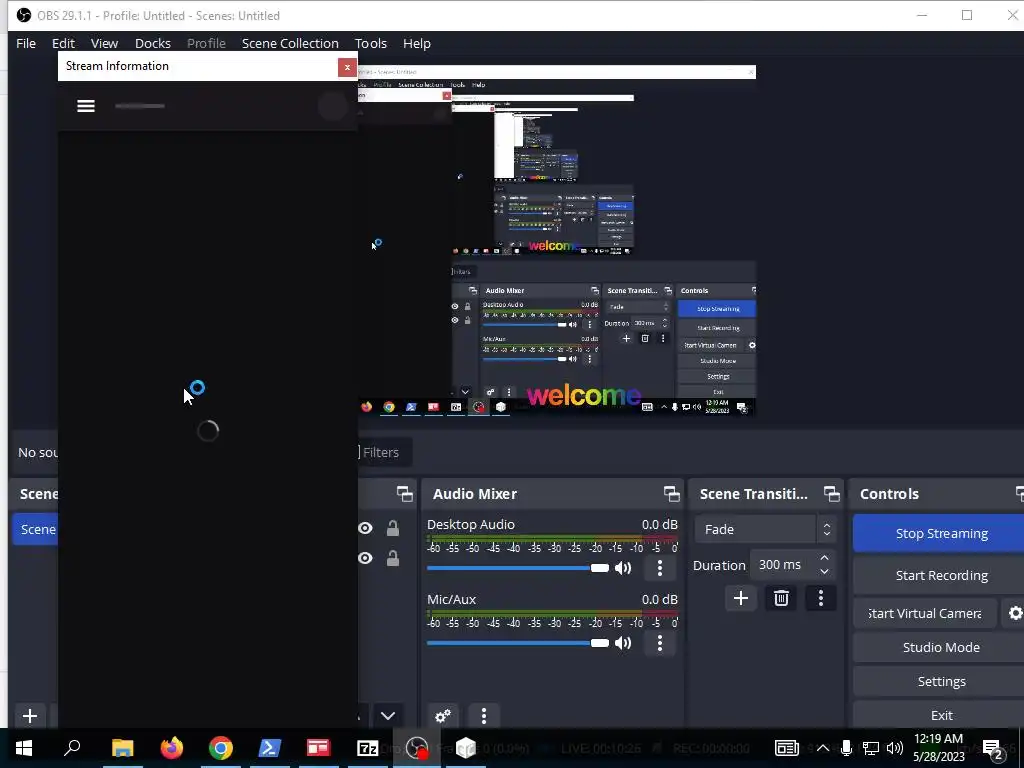Open the Tools menu

coord(371,43)
